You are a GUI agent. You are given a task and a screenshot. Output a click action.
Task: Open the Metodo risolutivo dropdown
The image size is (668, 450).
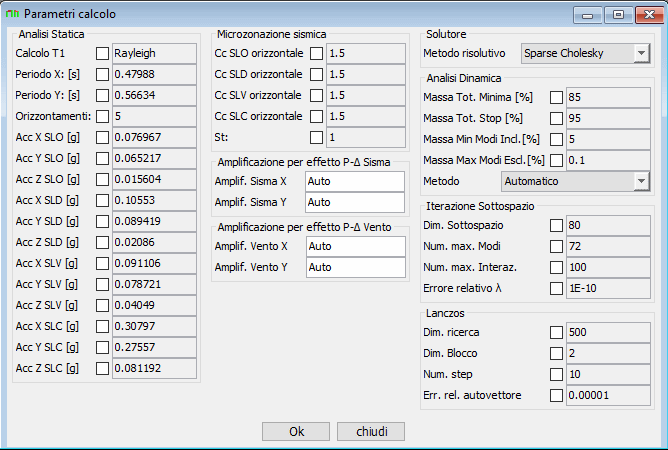point(586,53)
